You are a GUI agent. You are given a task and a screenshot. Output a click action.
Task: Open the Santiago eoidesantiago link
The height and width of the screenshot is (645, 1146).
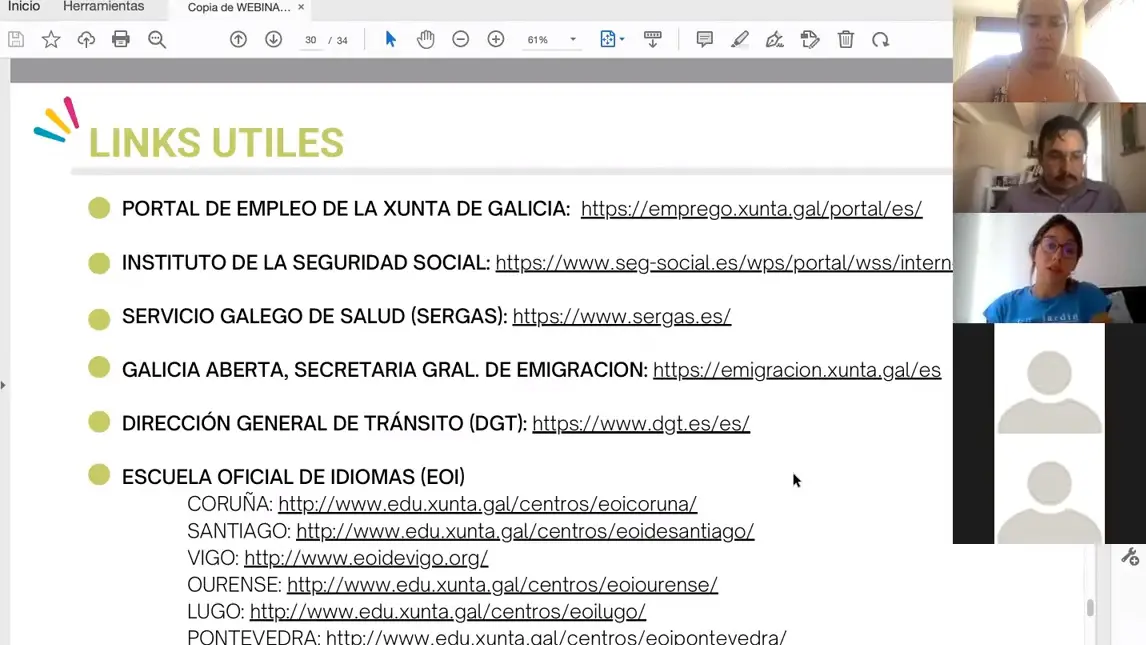525,531
